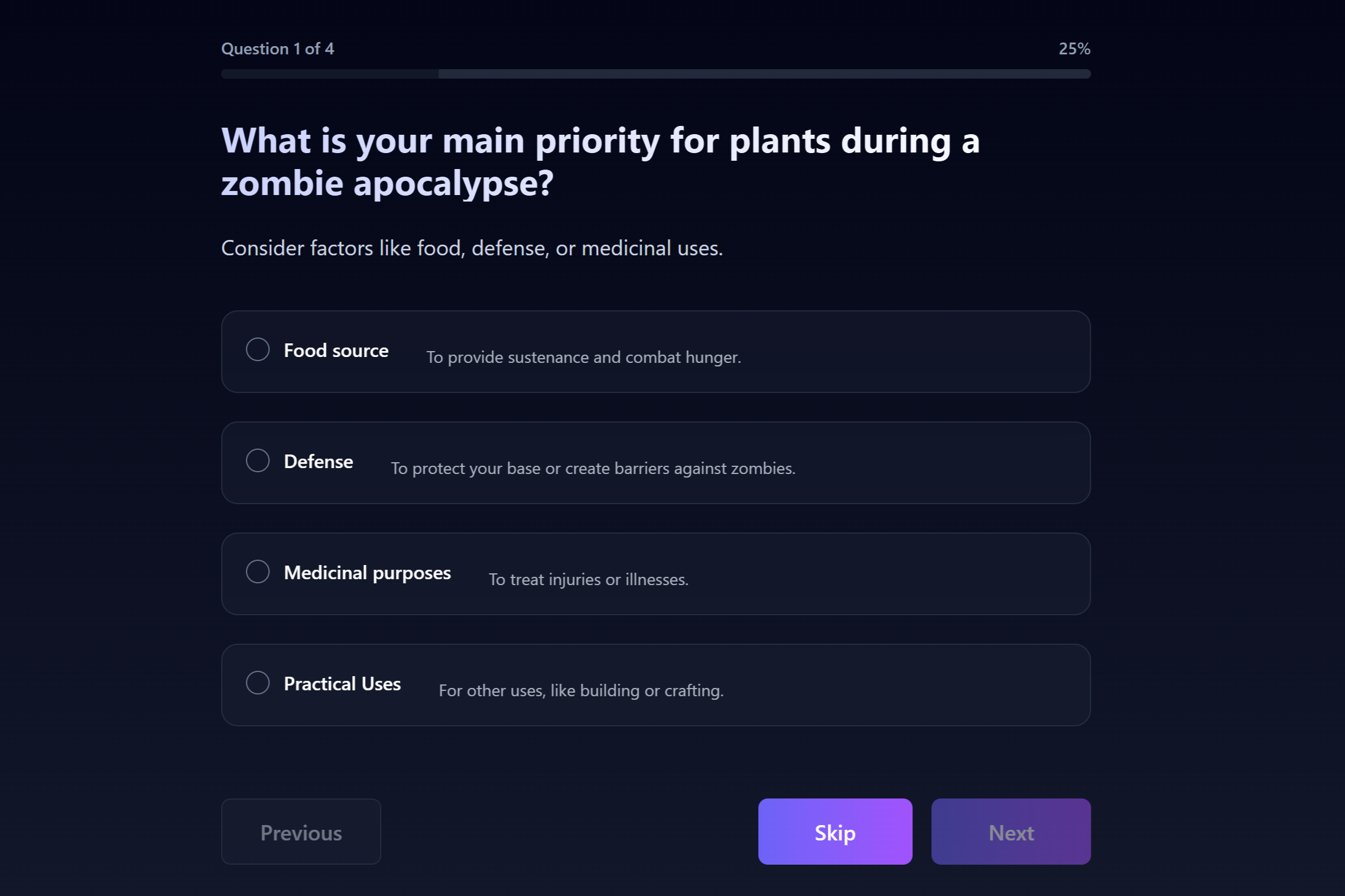
Task: Click the zombie apocalypse question heading
Action: (600, 161)
